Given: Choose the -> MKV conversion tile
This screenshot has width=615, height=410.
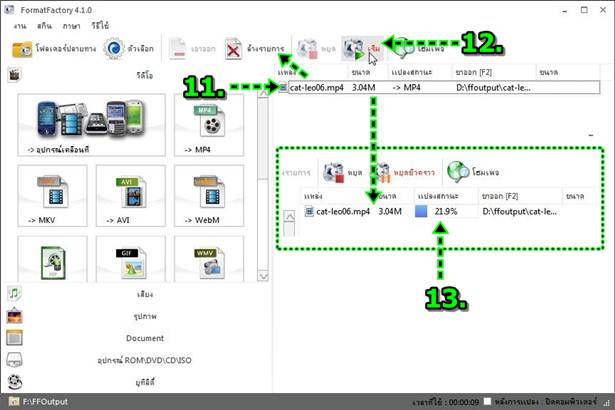Looking at the screenshot, I should tap(52, 196).
